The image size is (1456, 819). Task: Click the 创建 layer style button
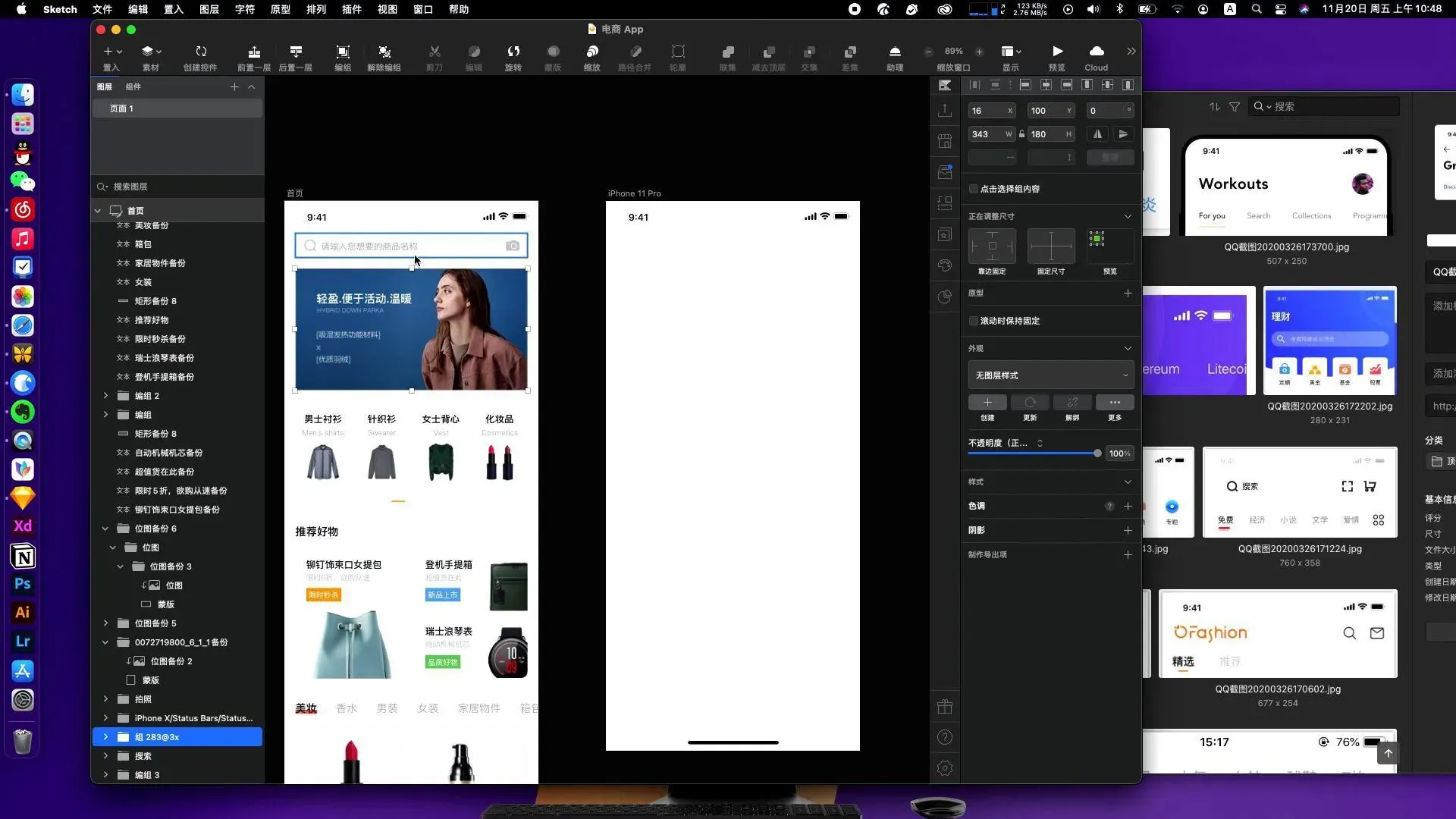pos(987,403)
